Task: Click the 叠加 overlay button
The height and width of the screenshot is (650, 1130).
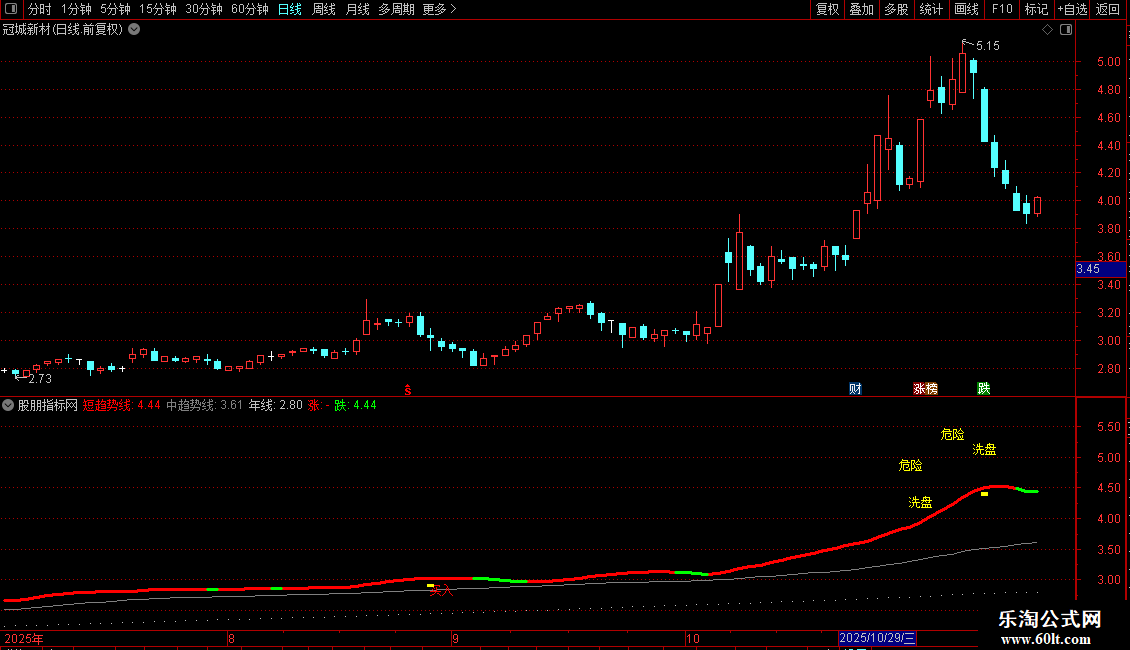Action: 862,9
